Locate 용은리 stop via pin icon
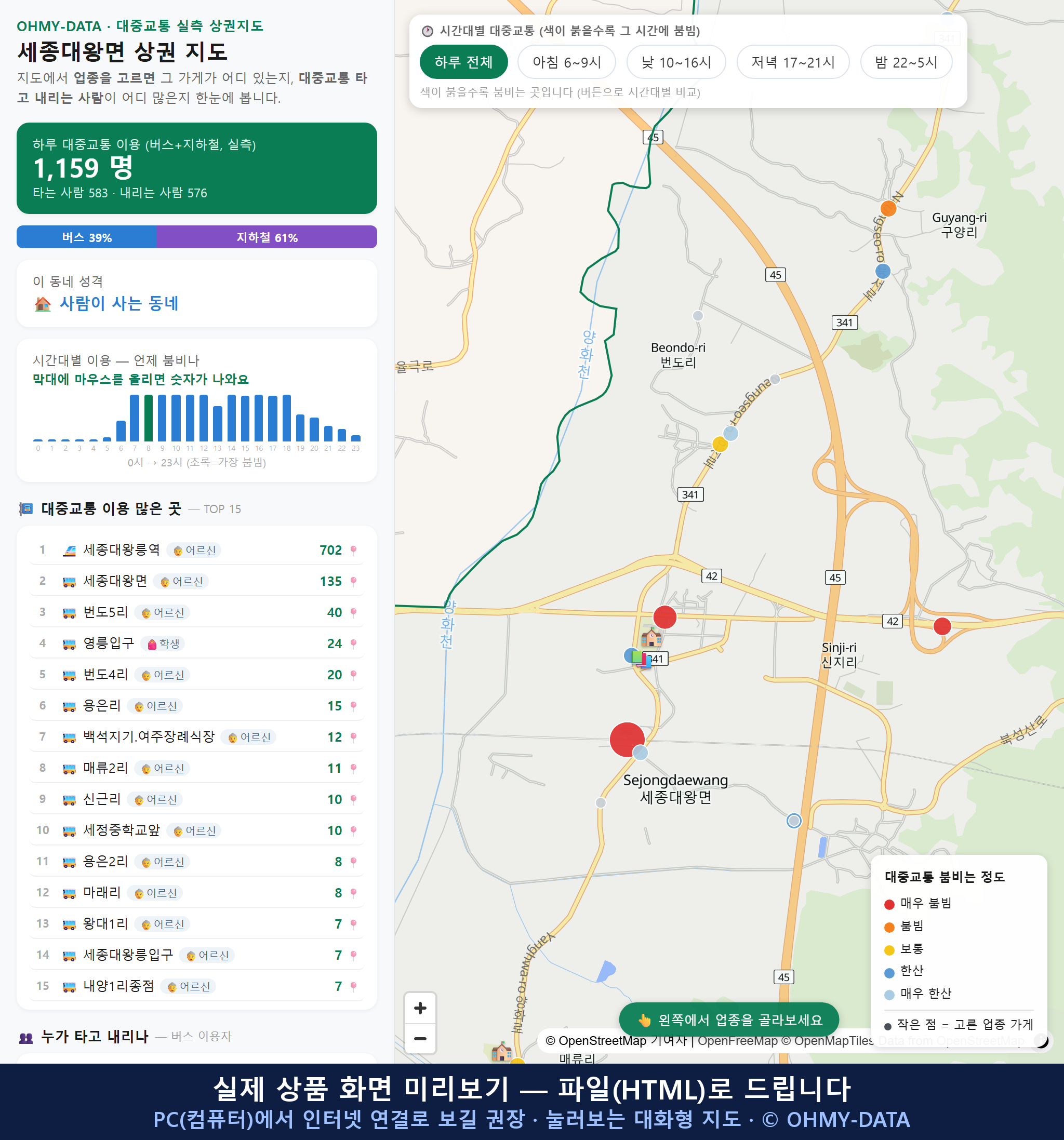1064x1140 pixels. (x=353, y=706)
